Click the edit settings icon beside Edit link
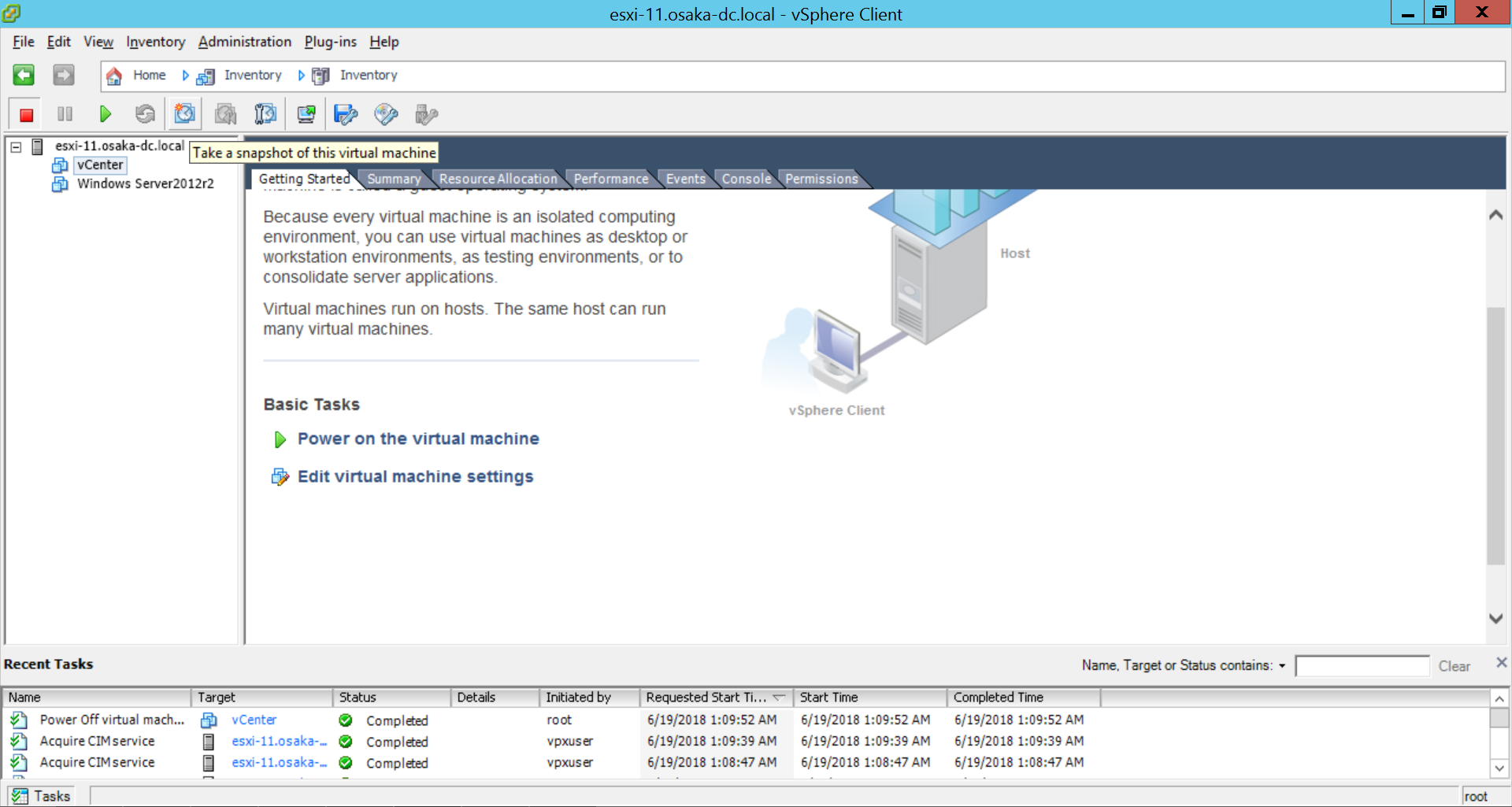1512x807 pixels. pyautogui.click(x=280, y=476)
